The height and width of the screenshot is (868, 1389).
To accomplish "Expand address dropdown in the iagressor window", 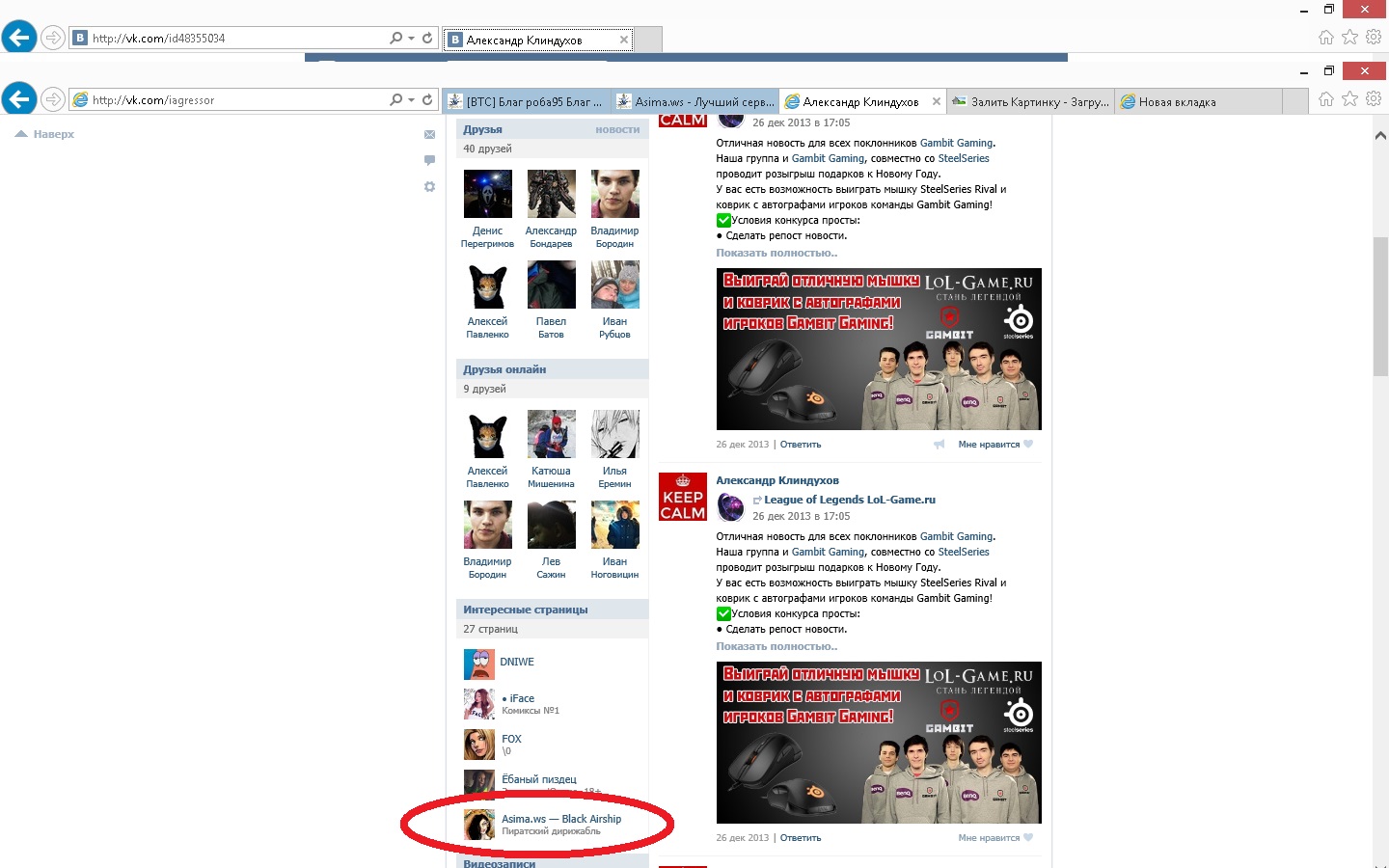I will click(412, 99).
